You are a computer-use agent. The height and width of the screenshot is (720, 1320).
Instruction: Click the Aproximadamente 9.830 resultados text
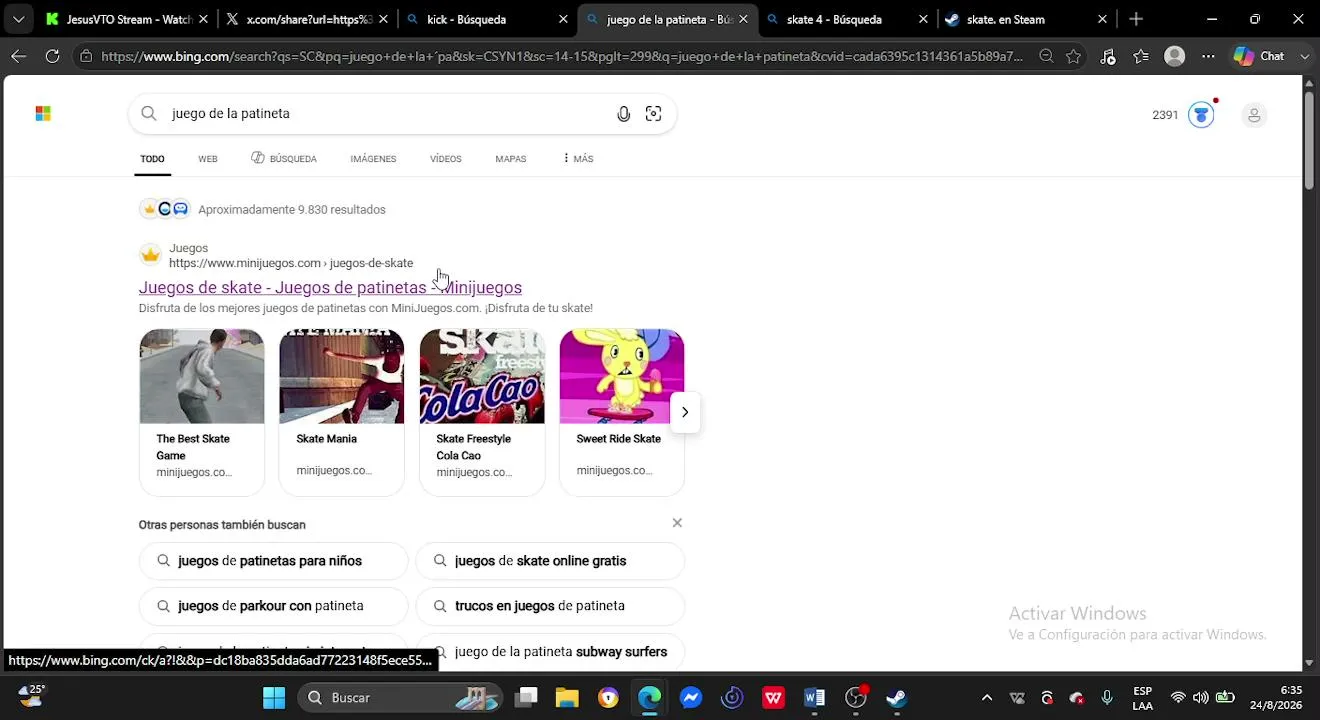point(292,210)
